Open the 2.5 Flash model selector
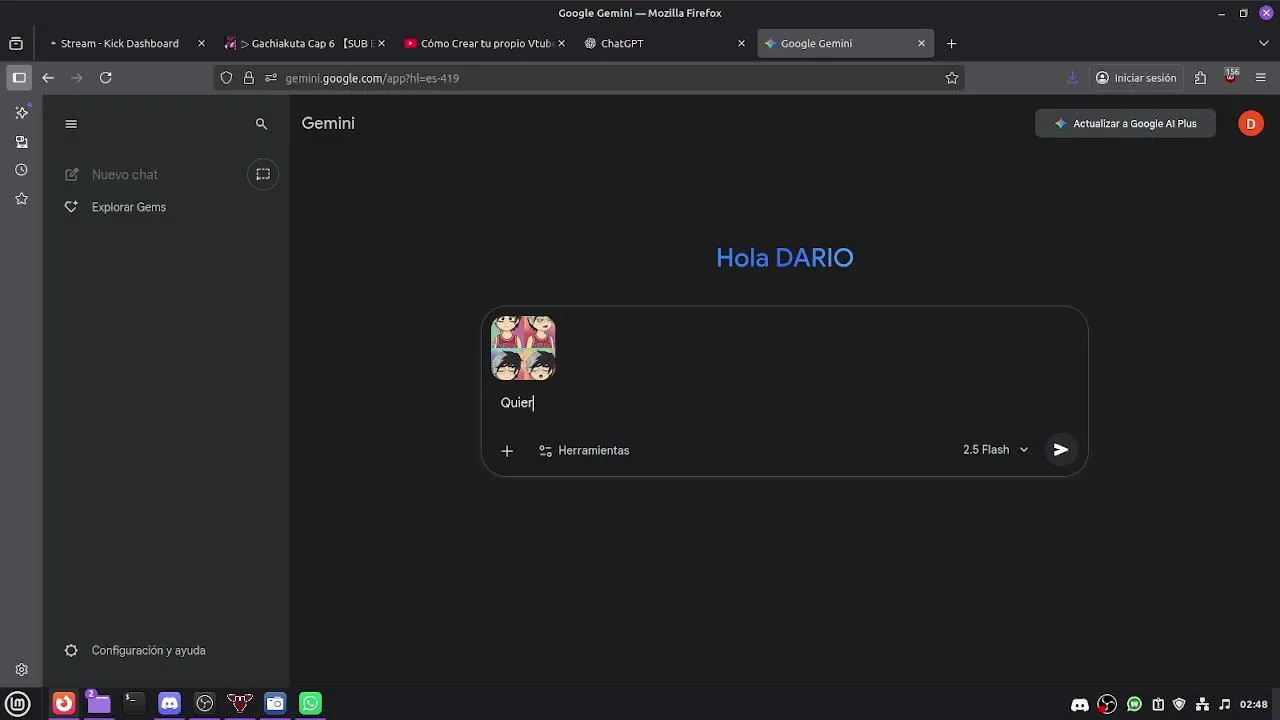Screen dimensions: 1280x720 (995, 450)
